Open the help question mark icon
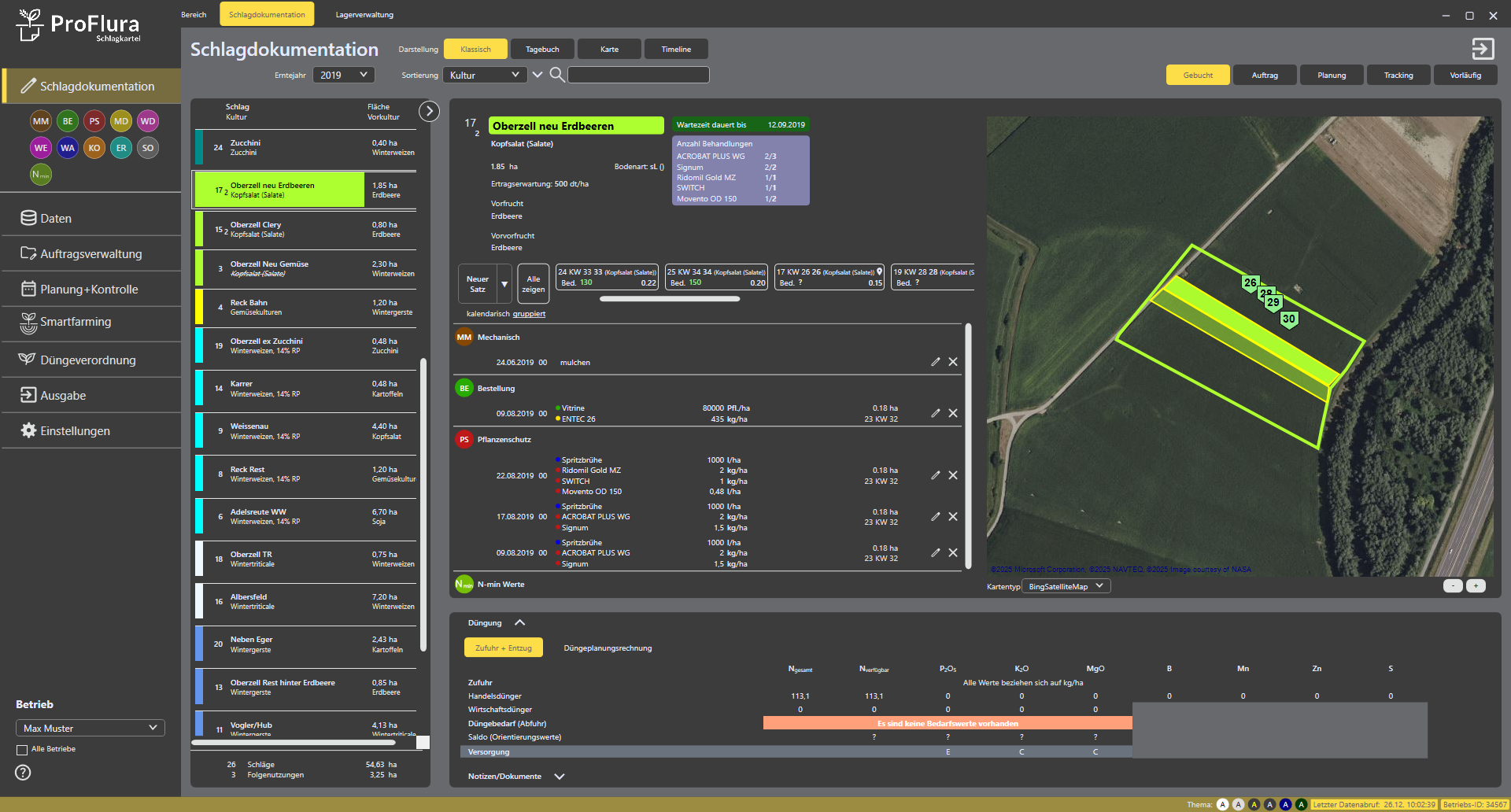The width and height of the screenshot is (1511, 812). point(23,773)
